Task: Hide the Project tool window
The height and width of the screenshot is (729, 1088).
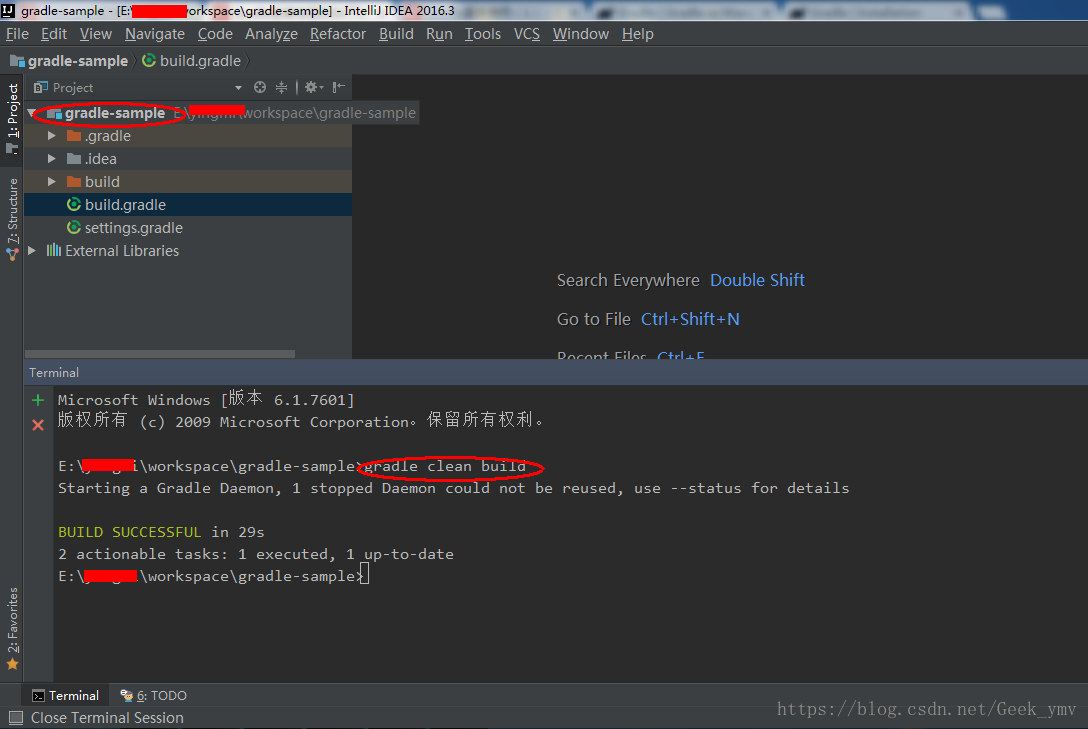Action: coord(339,87)
